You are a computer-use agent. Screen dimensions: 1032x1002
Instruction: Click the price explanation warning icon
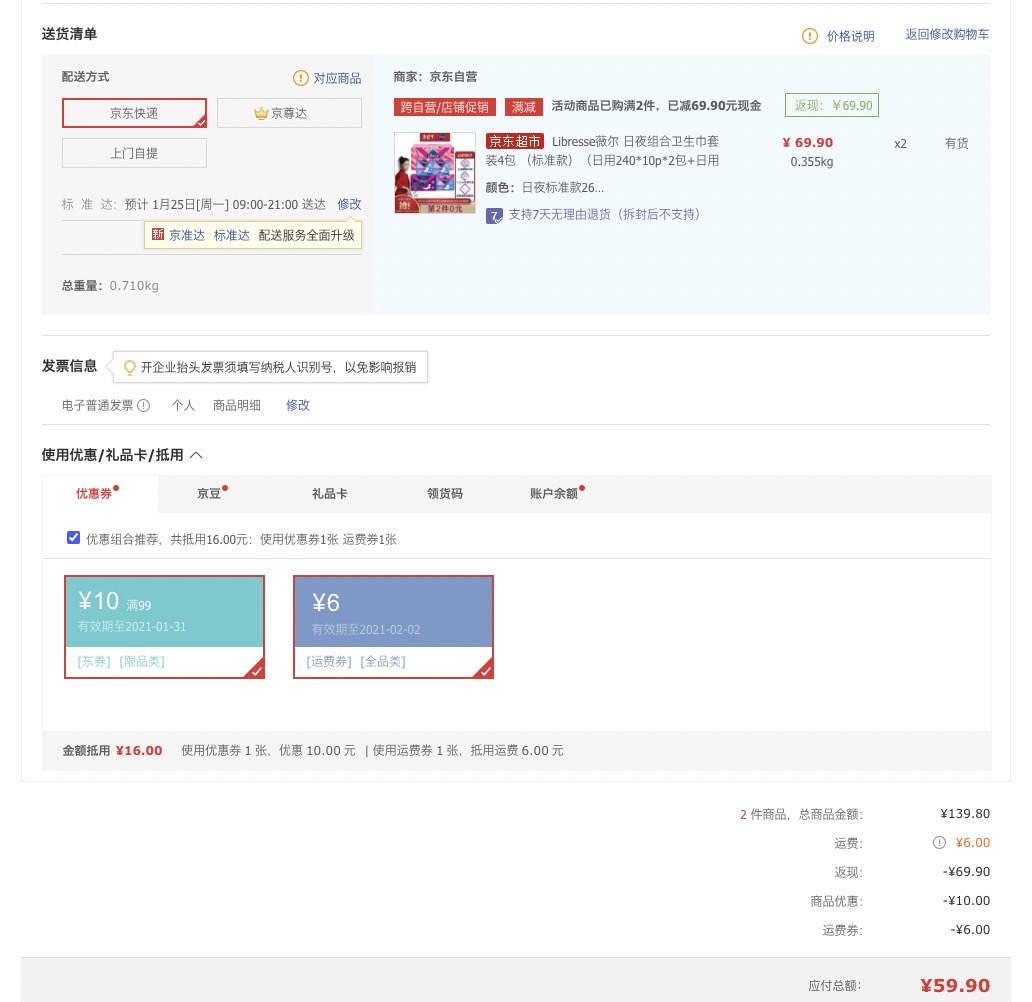coord(810,36)
